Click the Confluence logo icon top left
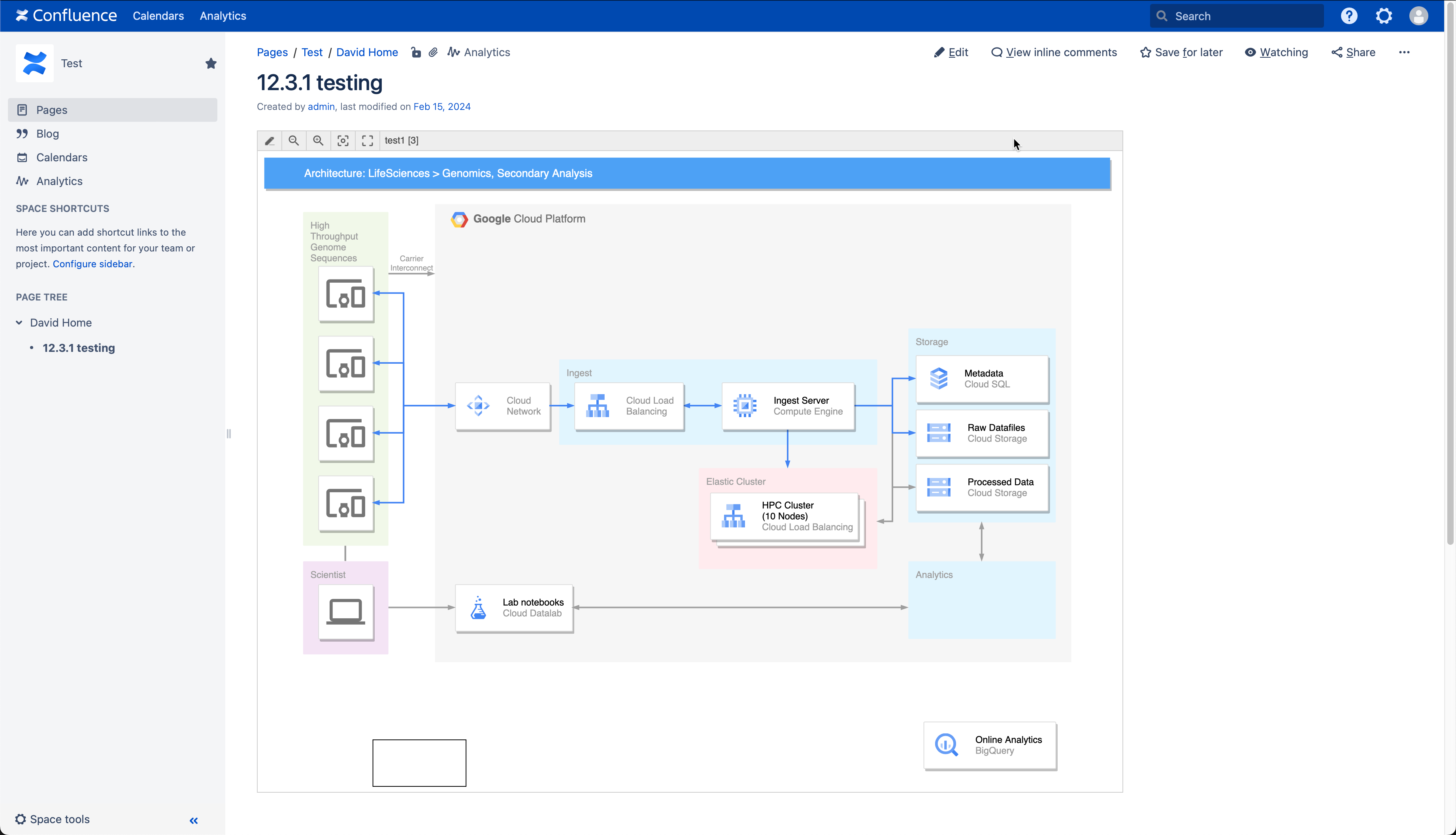 (x=21, y=15)
